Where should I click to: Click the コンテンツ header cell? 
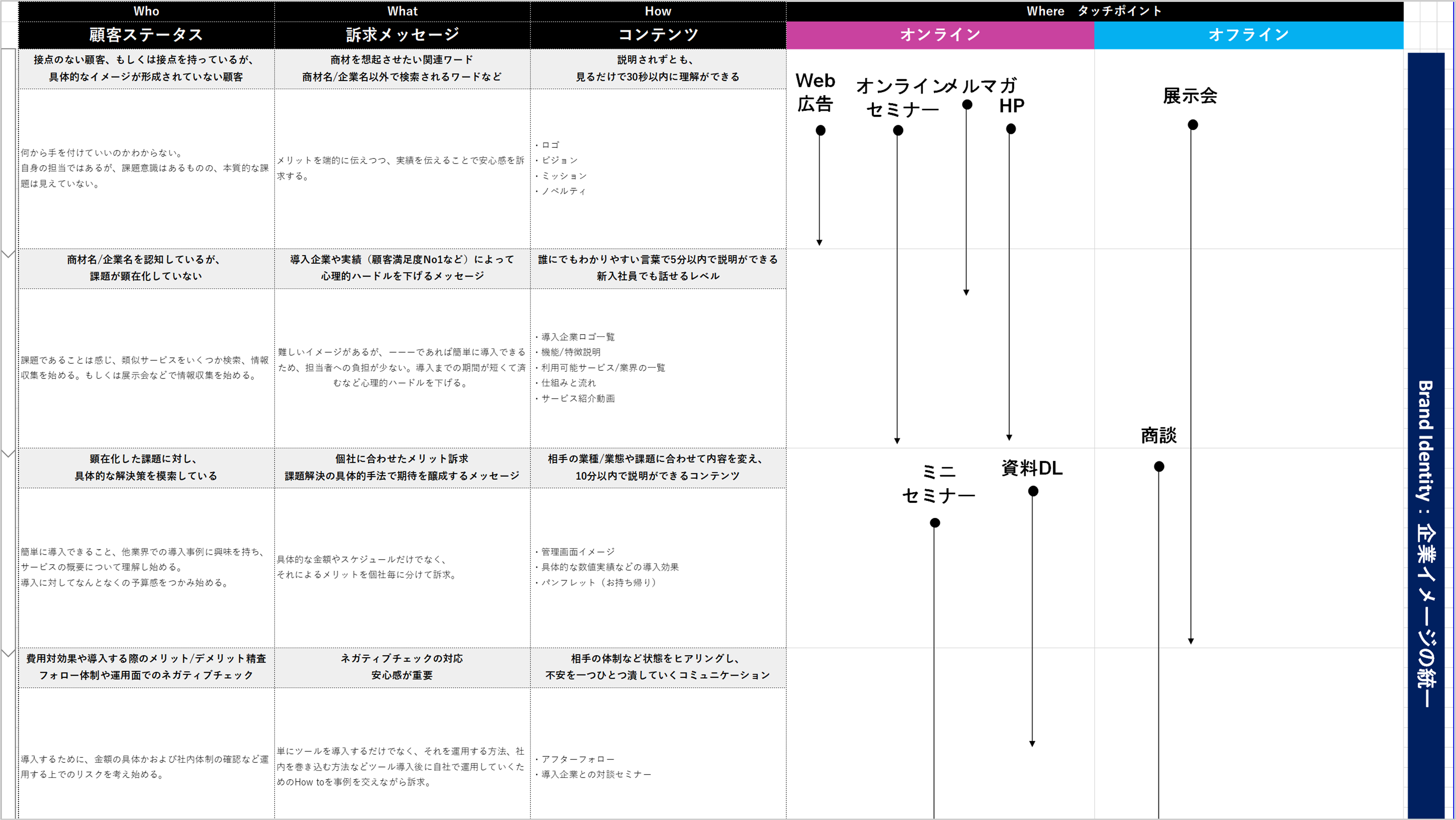click(658, 35)
